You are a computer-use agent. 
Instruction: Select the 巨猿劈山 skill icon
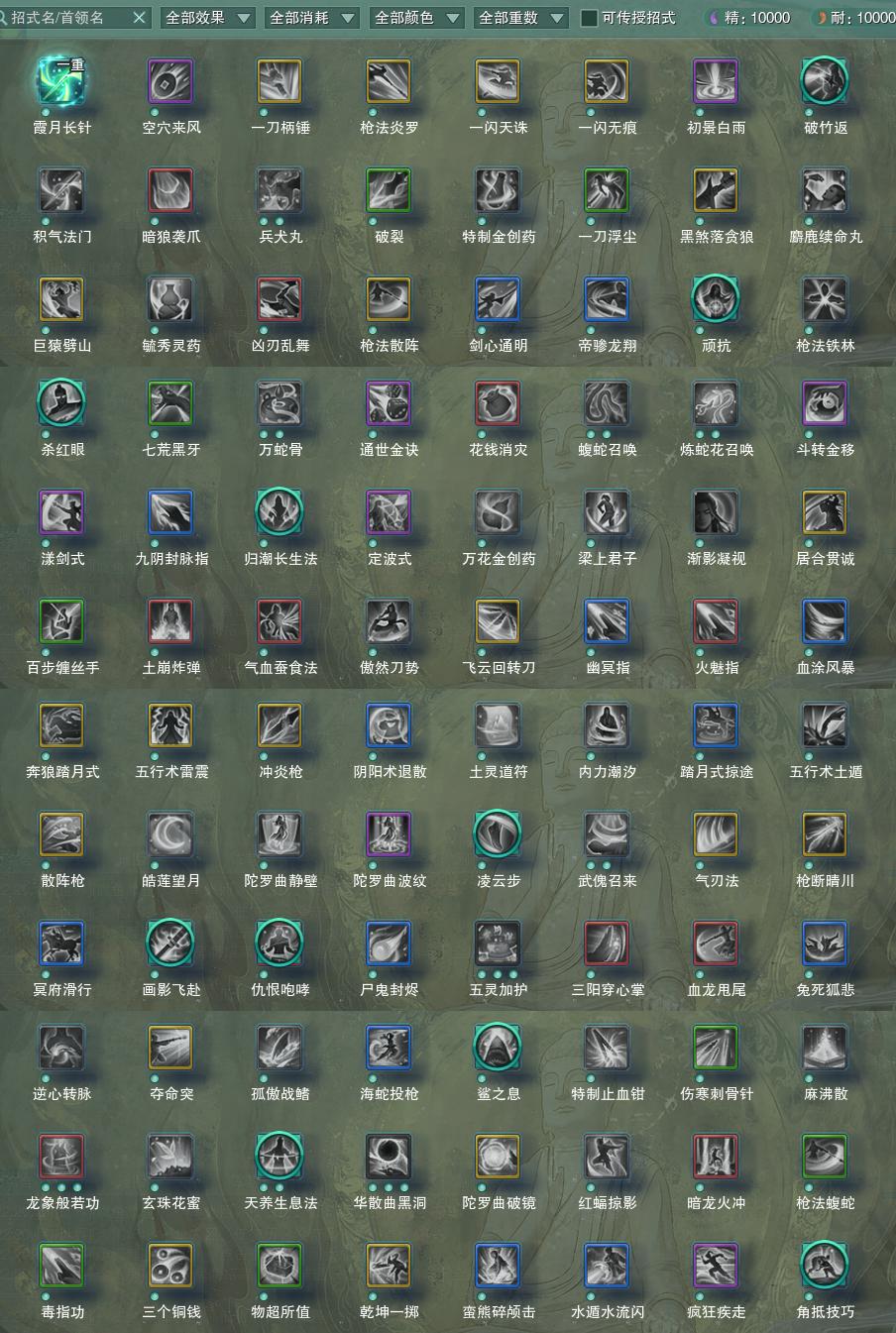click(62, 299)
